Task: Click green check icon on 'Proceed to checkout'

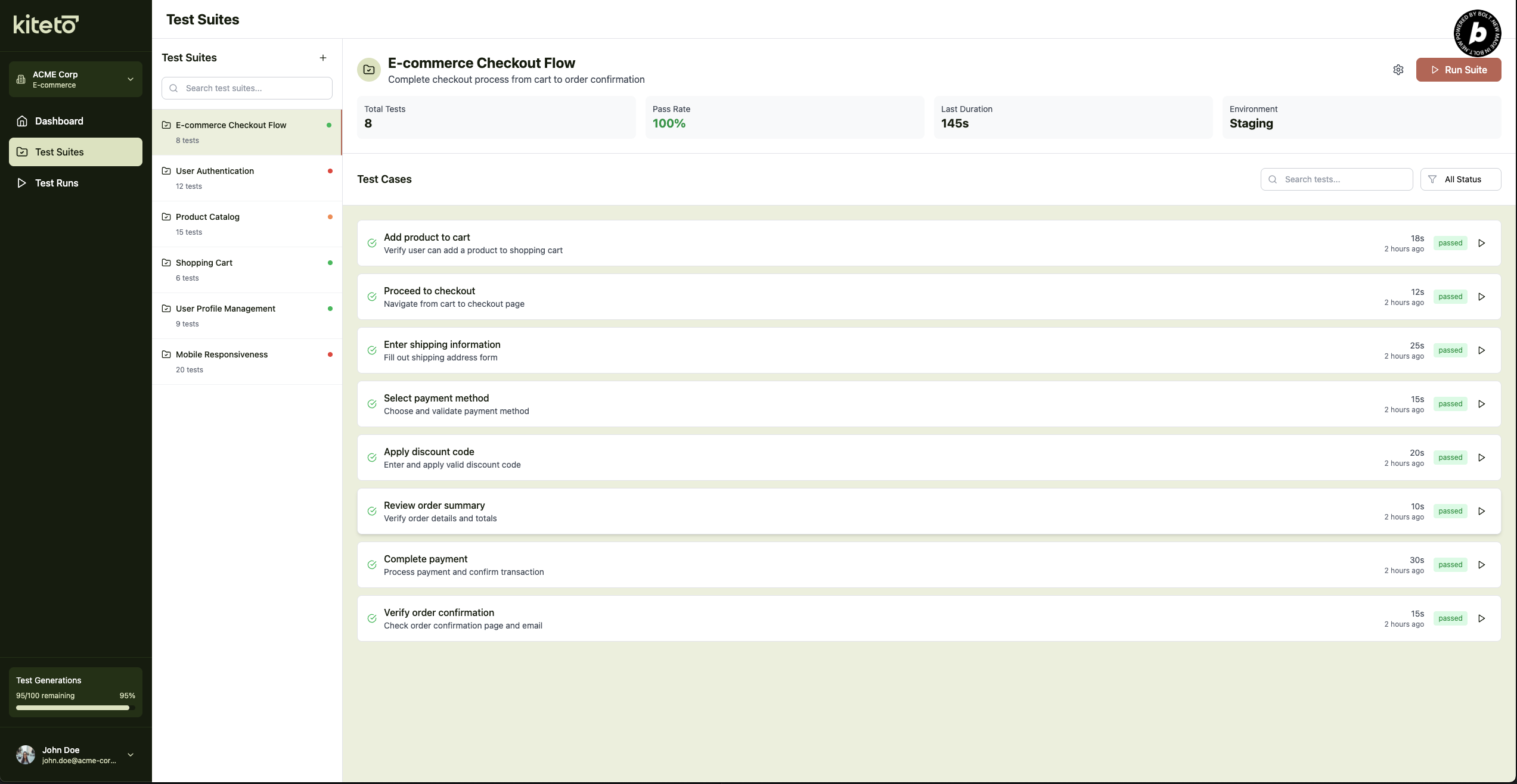Action: [372, 297]
